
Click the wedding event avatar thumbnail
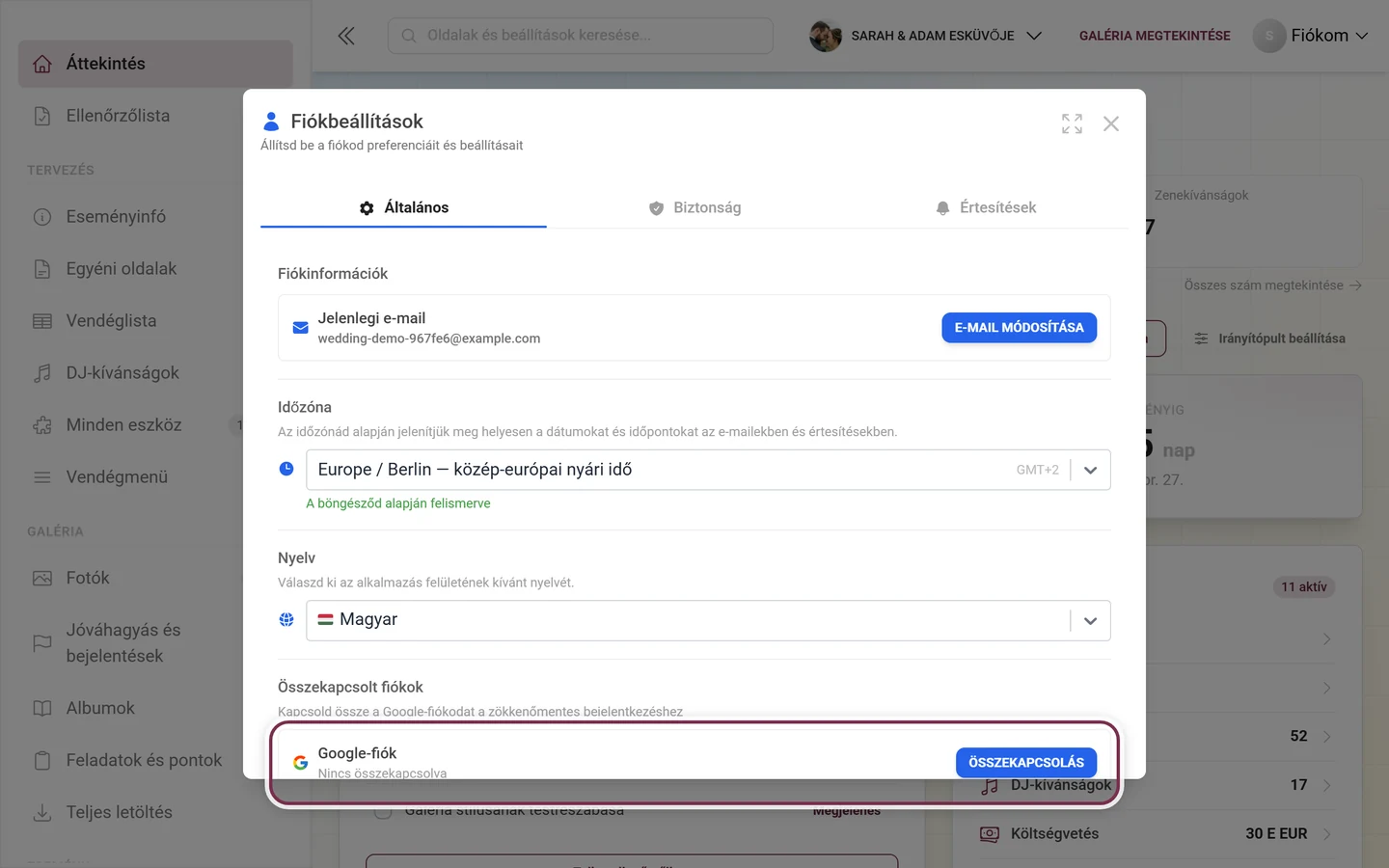pos(826,36)
